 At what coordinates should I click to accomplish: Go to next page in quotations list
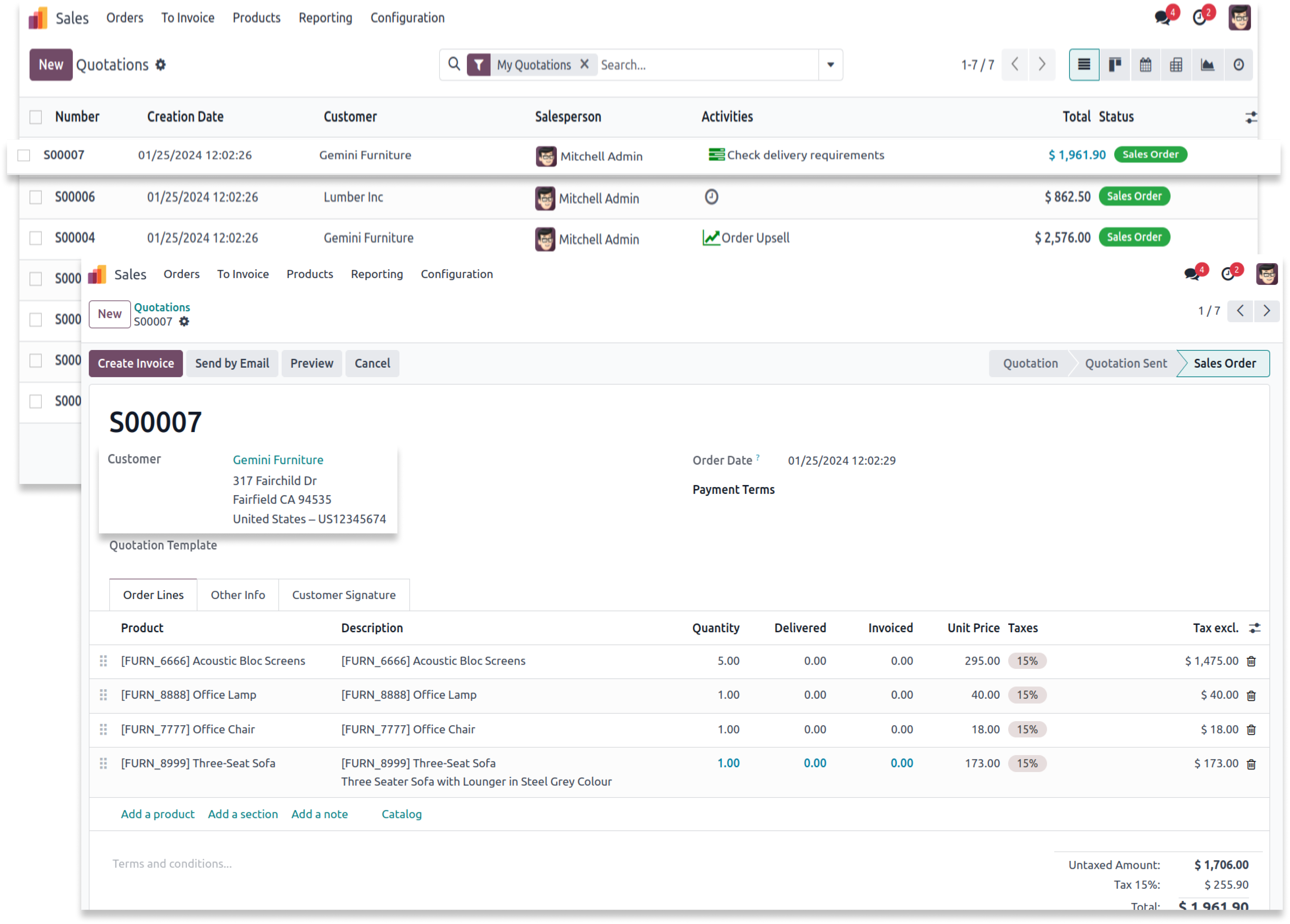(1042, 64)
